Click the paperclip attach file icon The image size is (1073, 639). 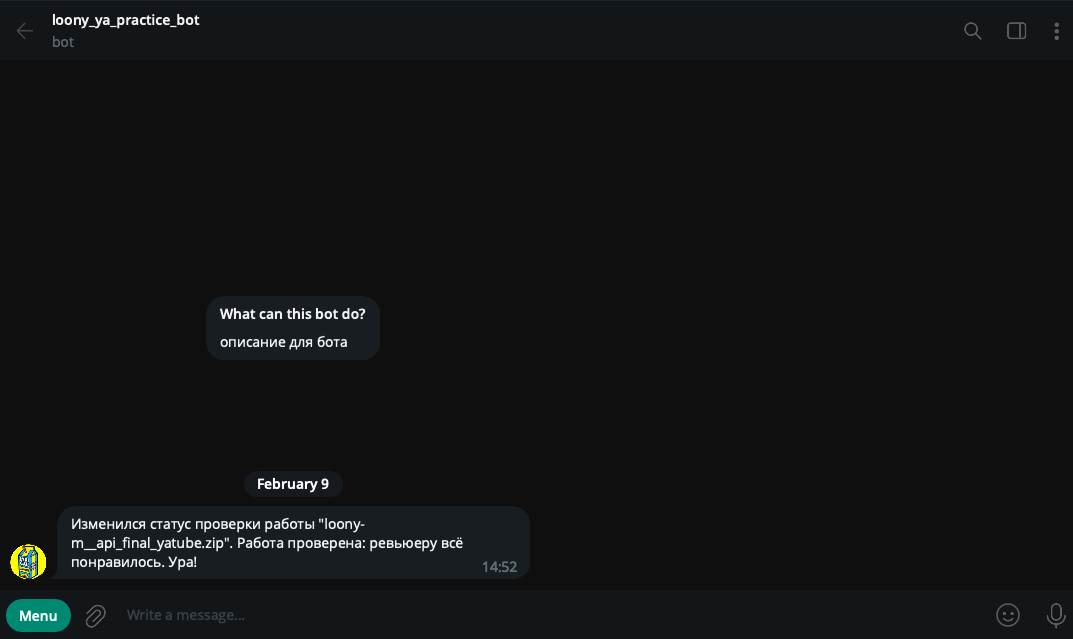(x=95, y=616)
